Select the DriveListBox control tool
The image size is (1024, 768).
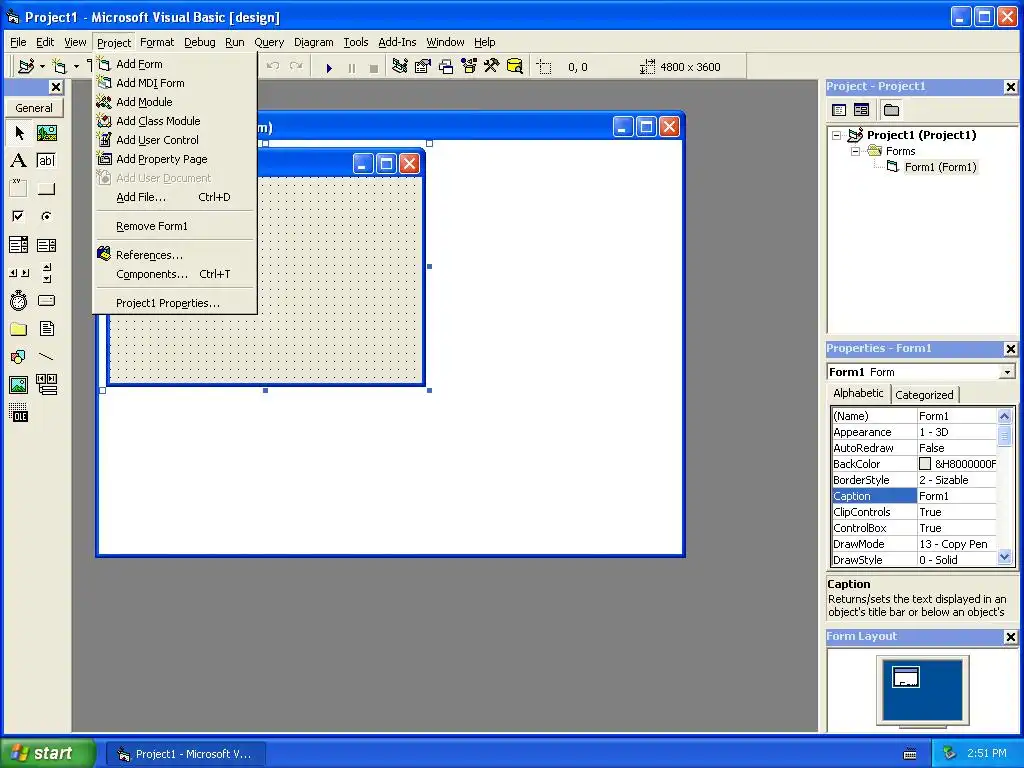pos(46,301)
